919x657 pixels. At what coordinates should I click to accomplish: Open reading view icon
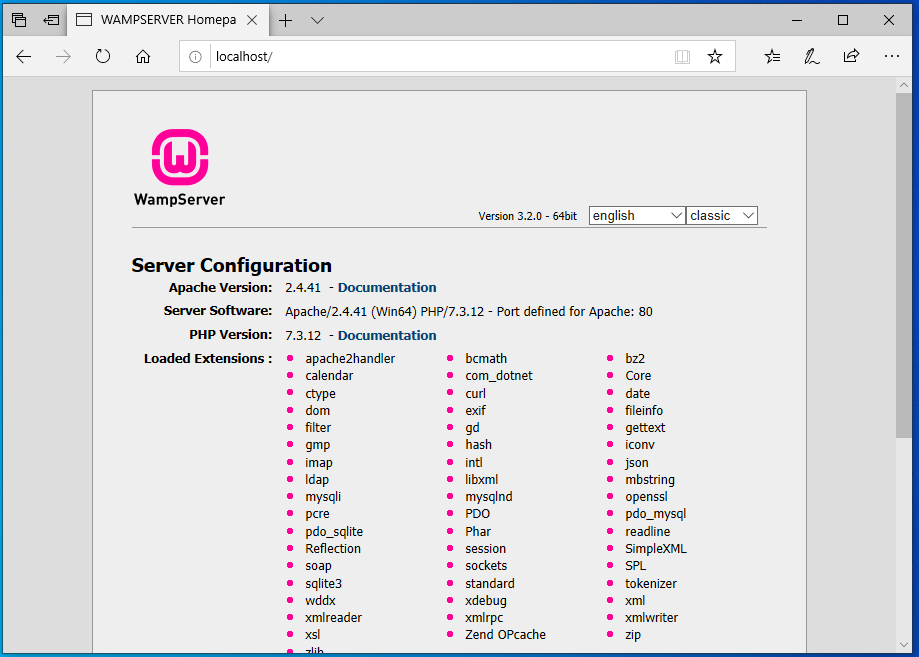pos(682,57)
